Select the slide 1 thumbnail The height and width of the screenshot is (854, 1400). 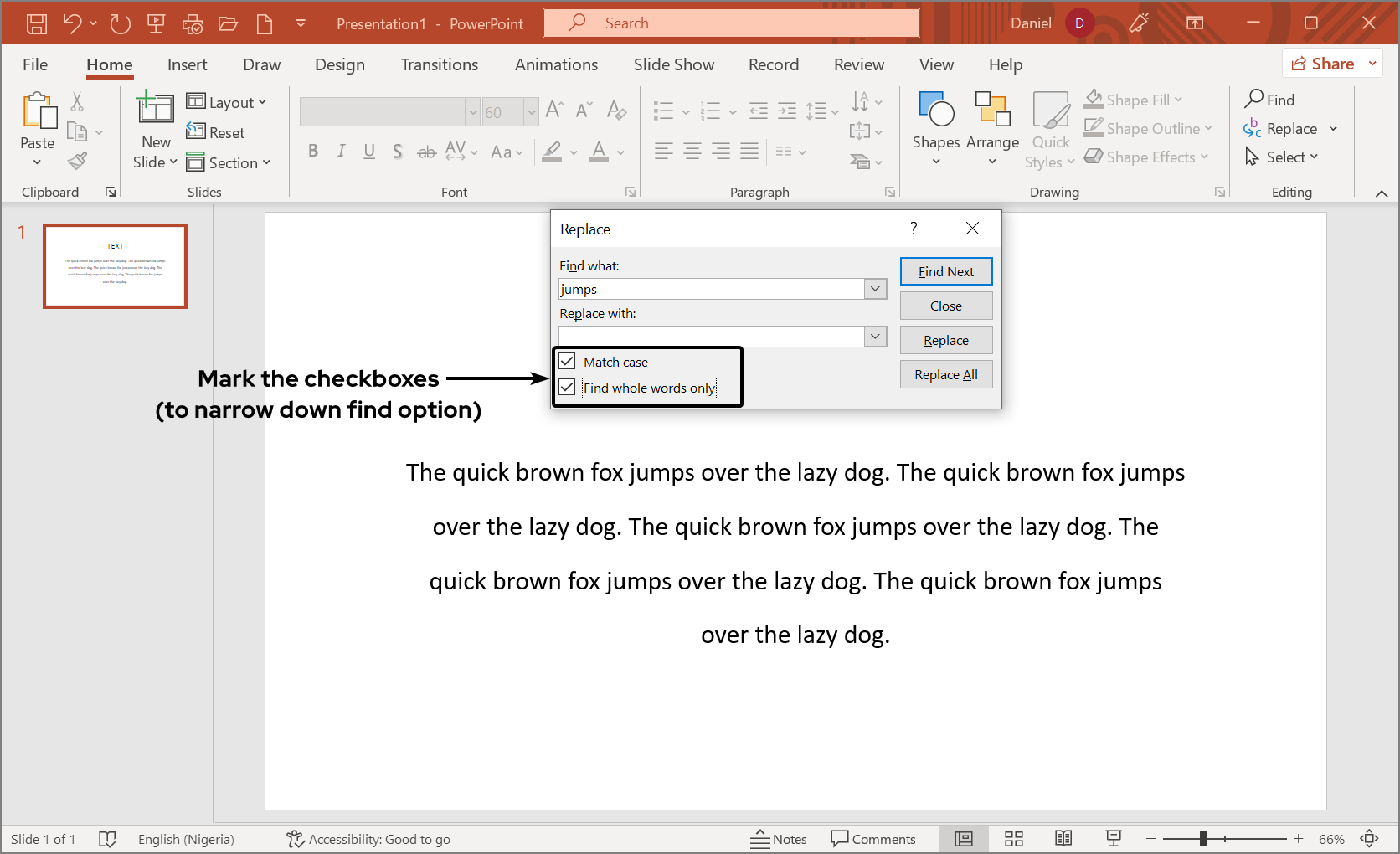point(115,266)
